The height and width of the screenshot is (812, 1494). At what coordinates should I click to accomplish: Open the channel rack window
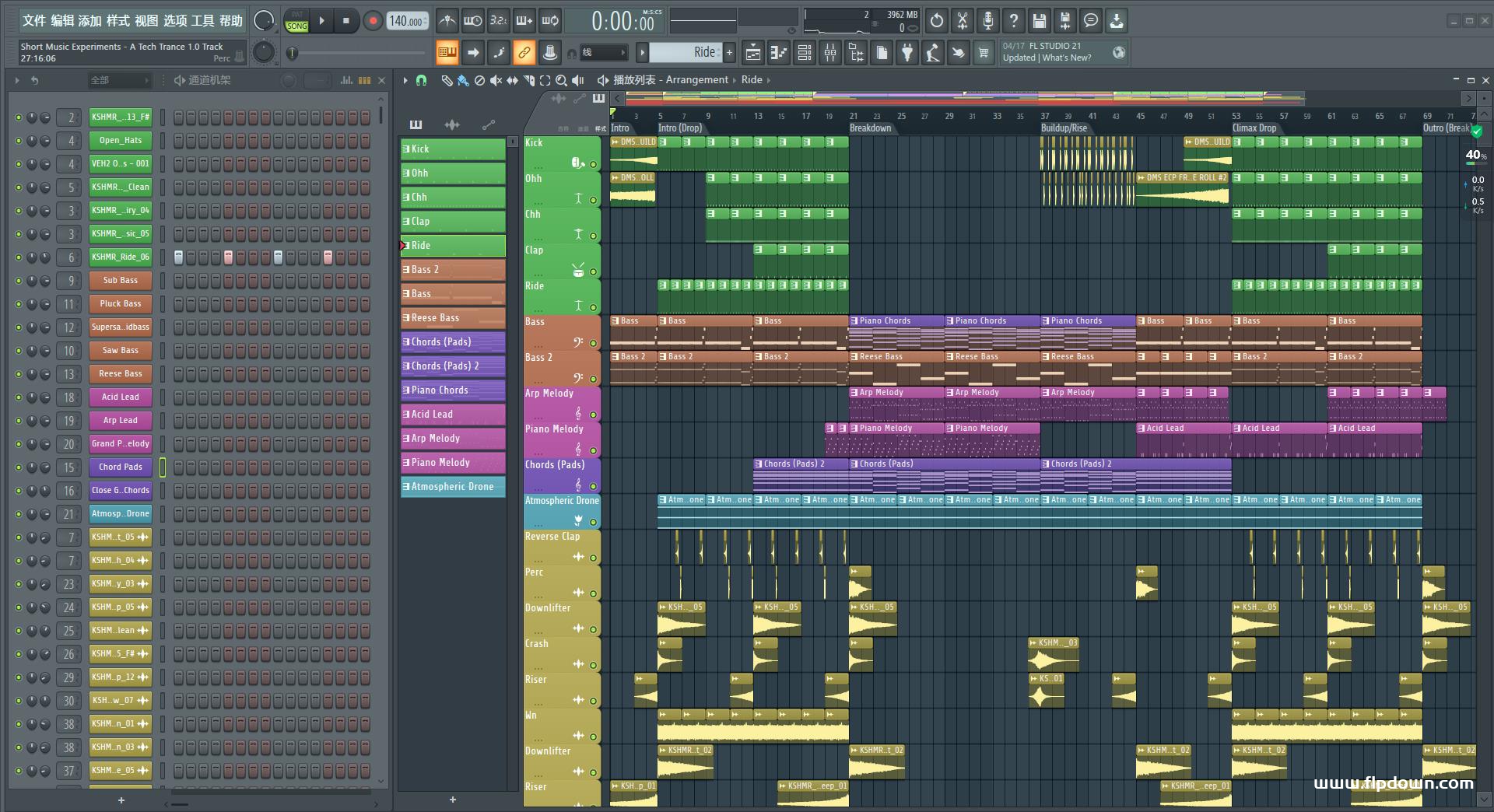tap(805, 53)
